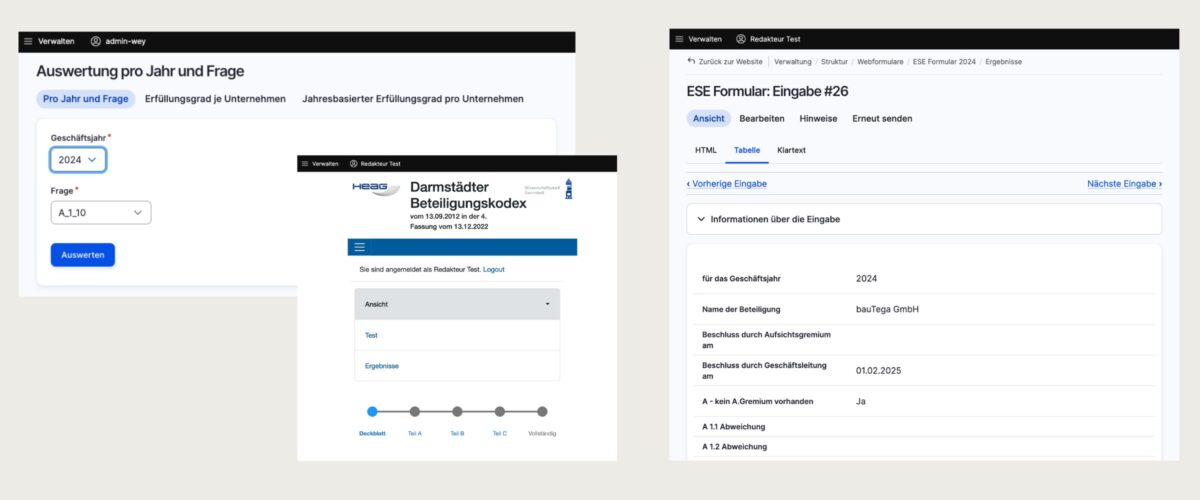Switch to Erfüllungsgrad je Unternehmen tab
This screenshot has width=1200, height=500.
pos(215,99)
